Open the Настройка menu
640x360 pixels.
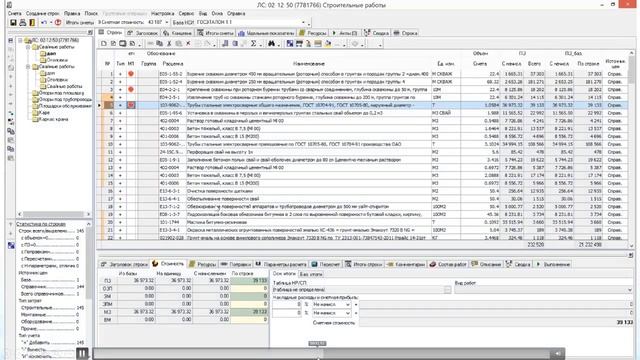pos(162,13)
